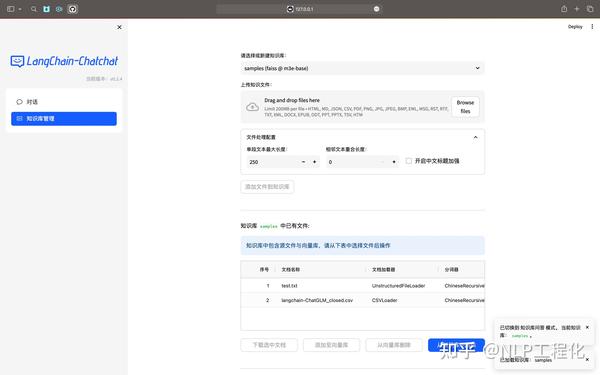Open the samples knowledge base dropdown
The height and width of the screenshot is (375, 600).
(362, 68)
